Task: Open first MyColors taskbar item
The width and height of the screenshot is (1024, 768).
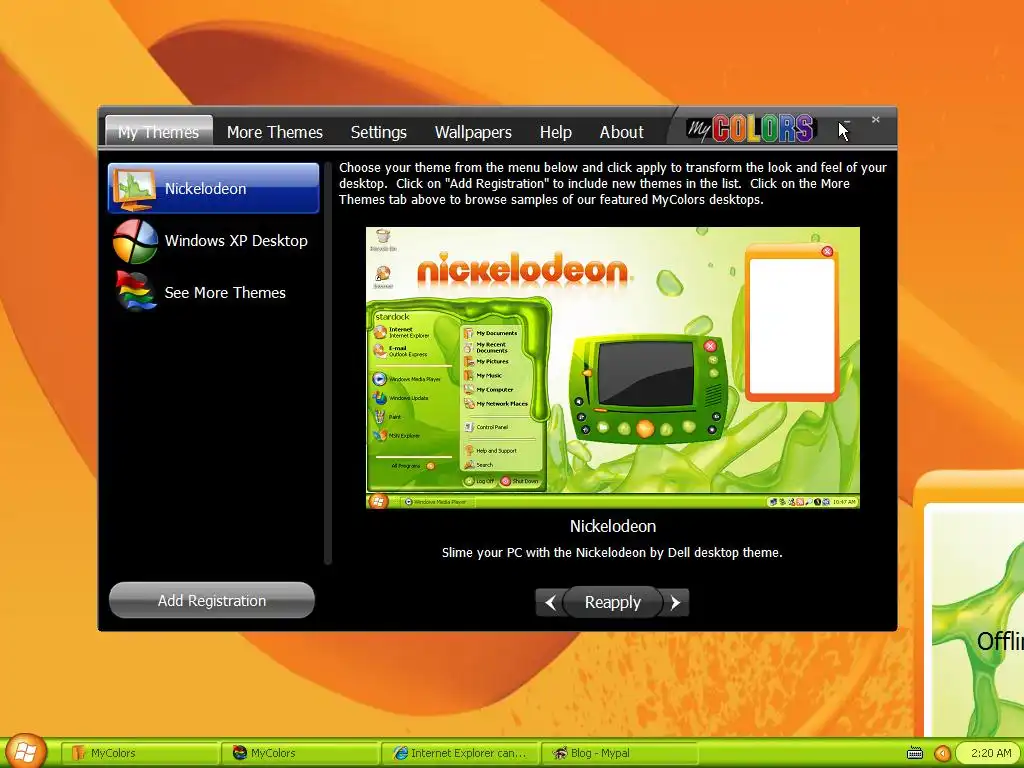Action: (139, 753)
